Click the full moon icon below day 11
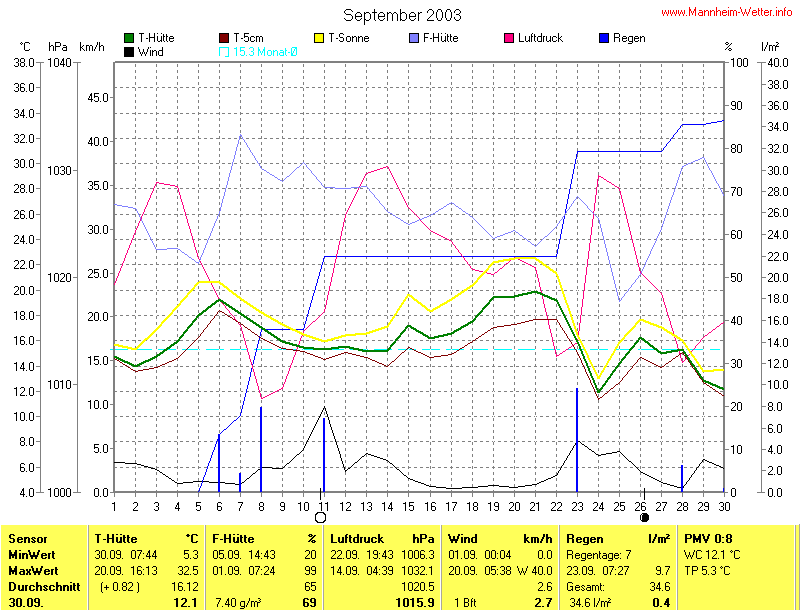800x610 pixels. 321,517
